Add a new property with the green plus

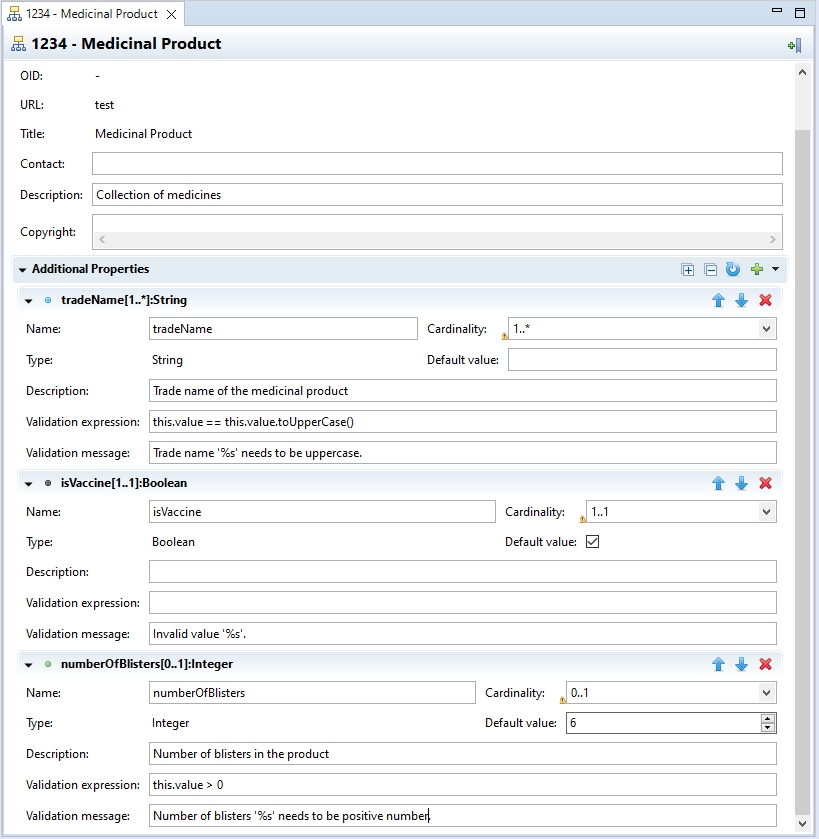tap(756, 270)
